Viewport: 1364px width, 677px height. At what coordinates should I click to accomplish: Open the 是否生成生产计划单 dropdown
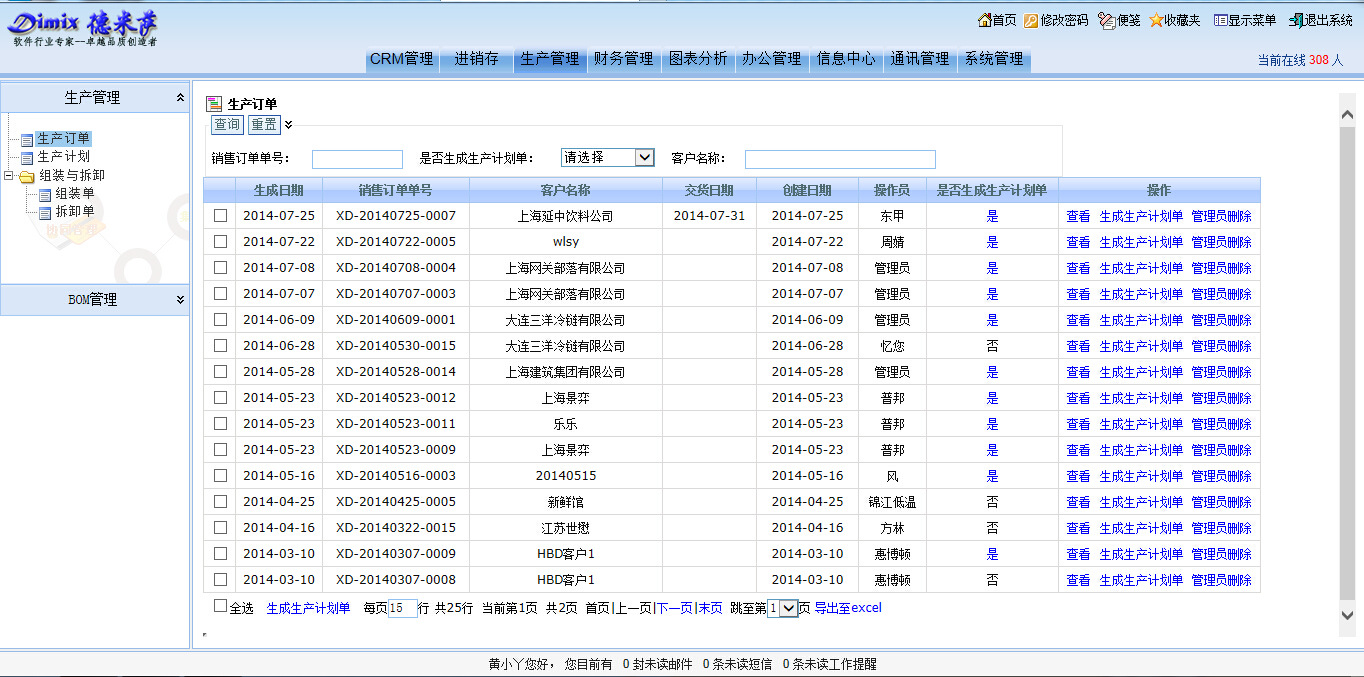tap(644, 158)
